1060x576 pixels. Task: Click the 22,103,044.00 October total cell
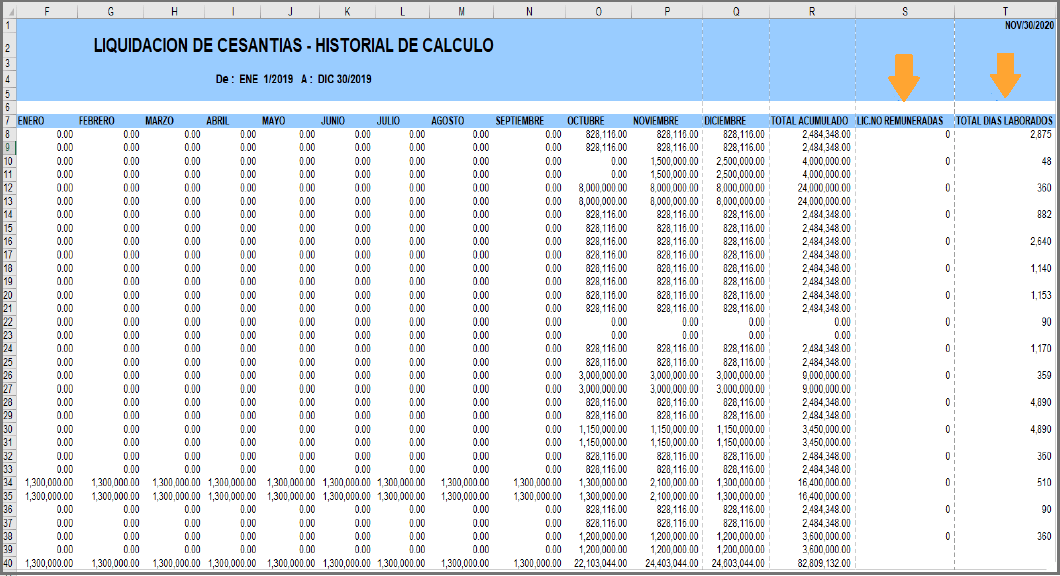click(x=600, y=563)
